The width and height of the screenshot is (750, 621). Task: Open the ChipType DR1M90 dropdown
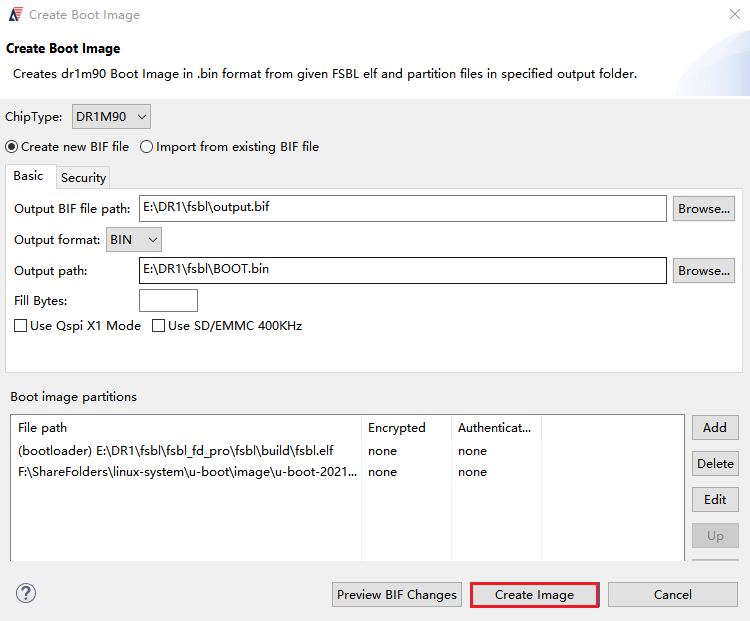click(111, 117)
